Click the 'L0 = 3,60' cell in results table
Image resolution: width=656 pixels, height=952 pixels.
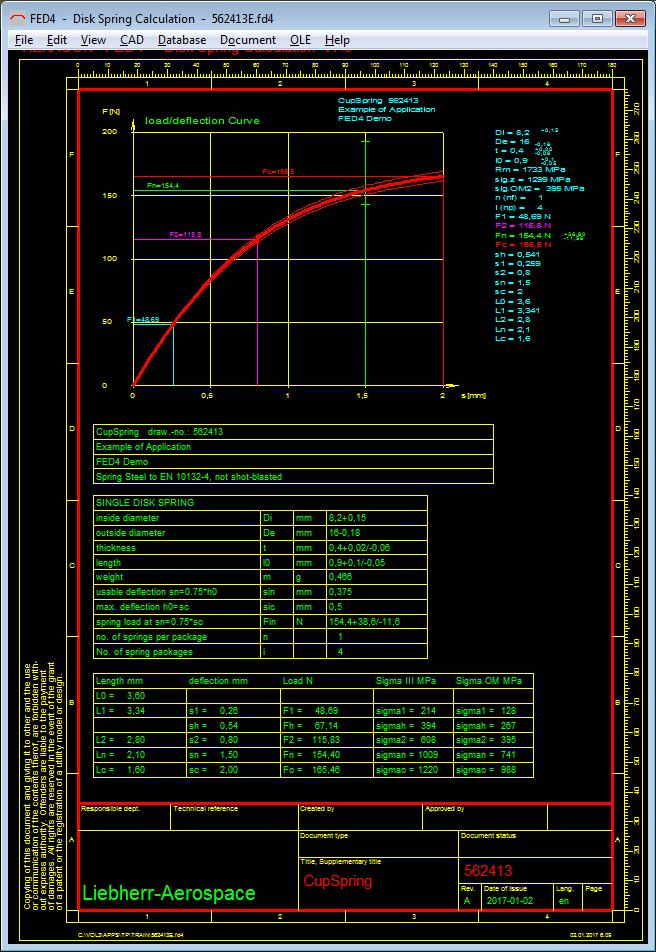pos(140,696)
